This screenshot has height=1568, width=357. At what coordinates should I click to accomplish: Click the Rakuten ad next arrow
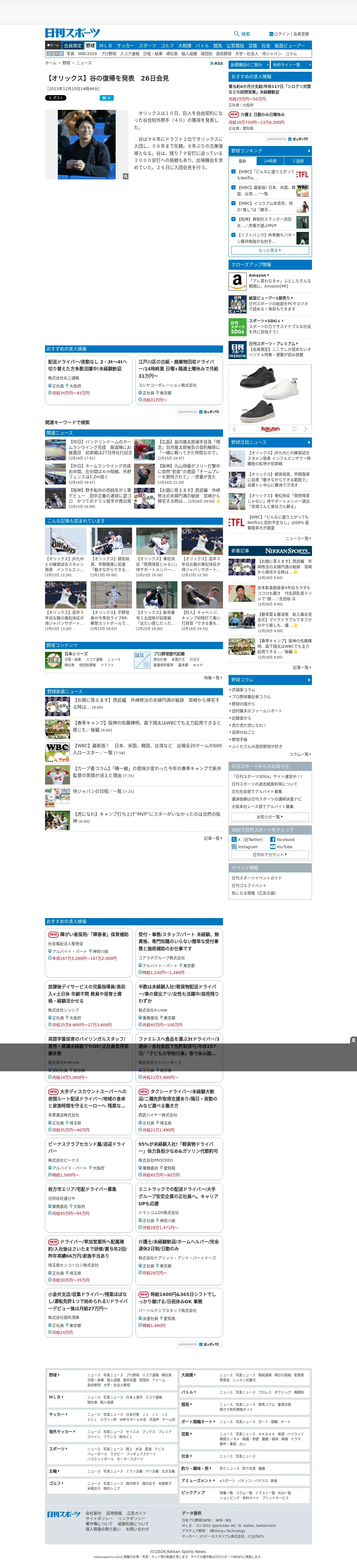(x=306, y=429)
